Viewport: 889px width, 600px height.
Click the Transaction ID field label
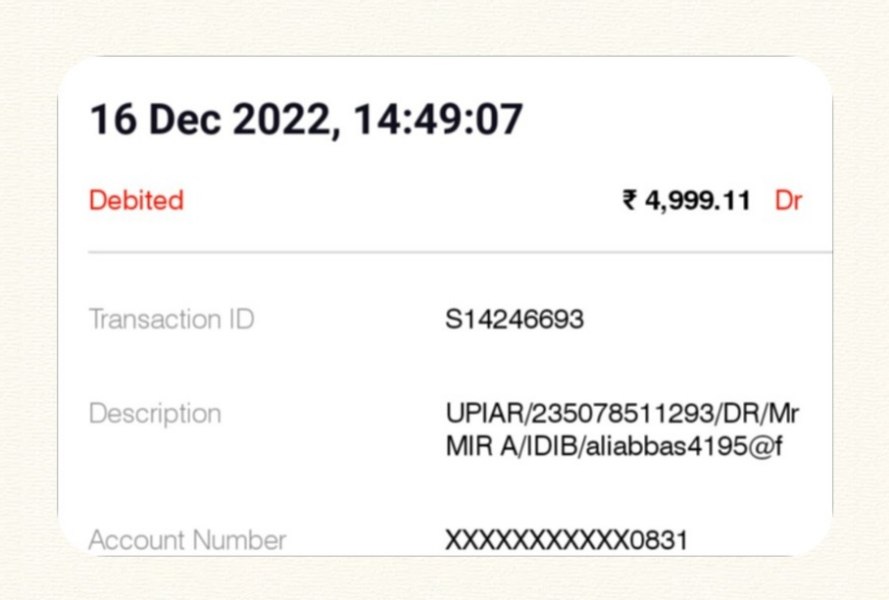tap(171, 319)
